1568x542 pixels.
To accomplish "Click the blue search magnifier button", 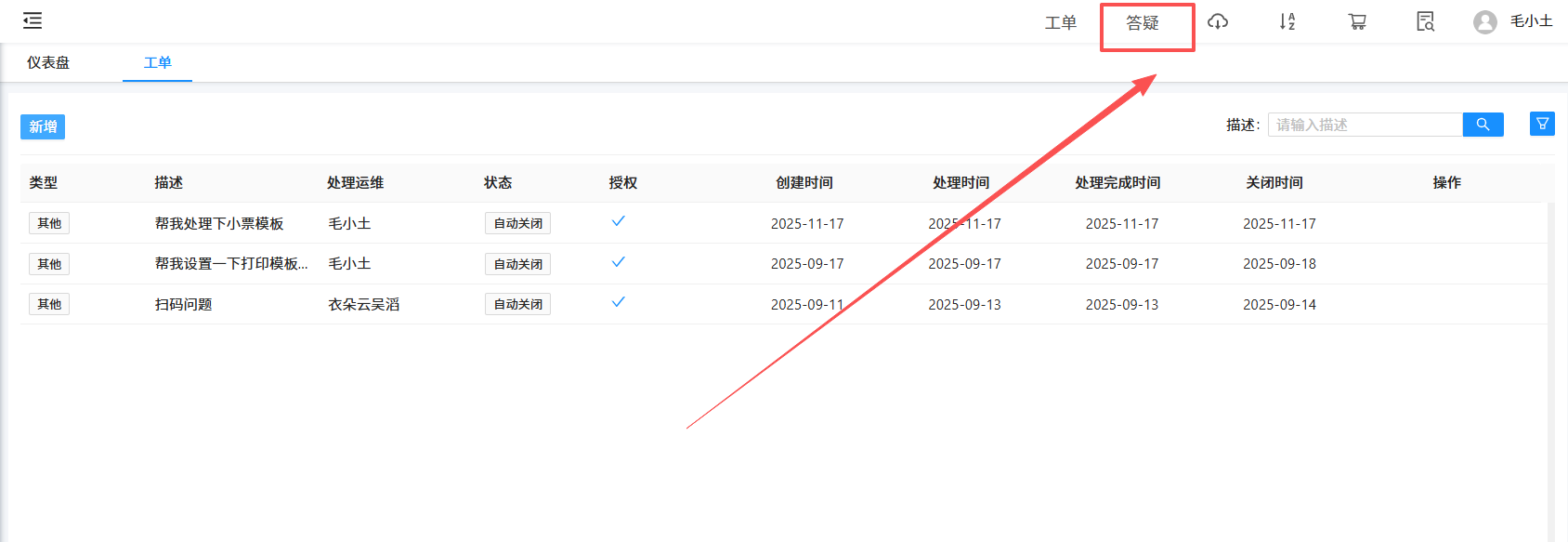I will click(x=1483, y=125).
